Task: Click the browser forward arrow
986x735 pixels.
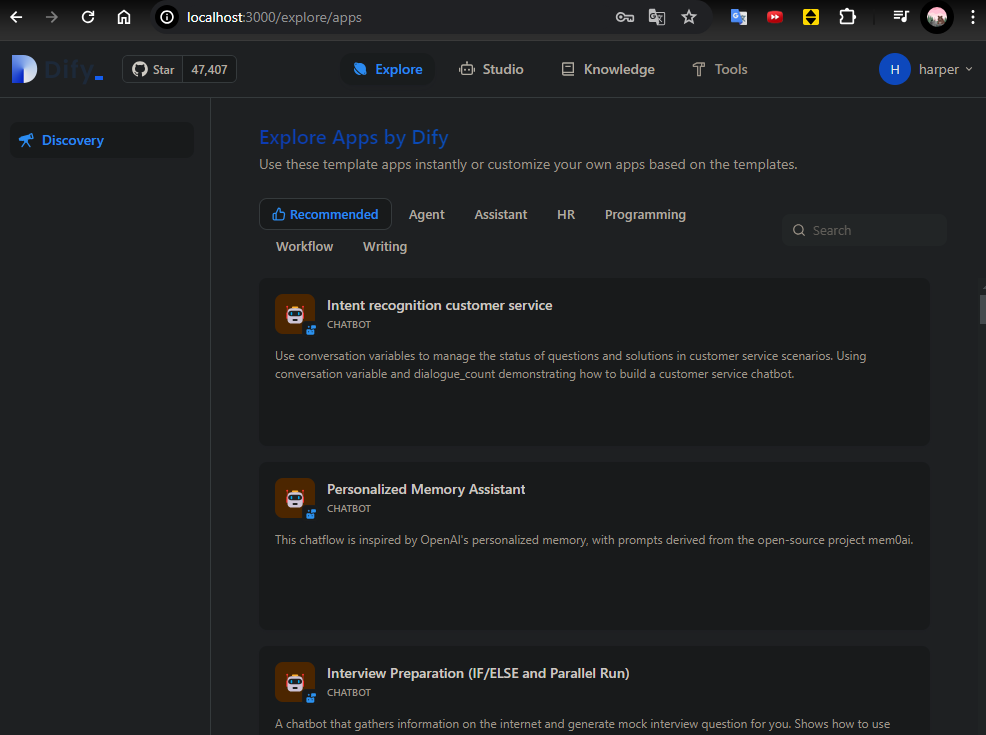Action: coord(52,17)
